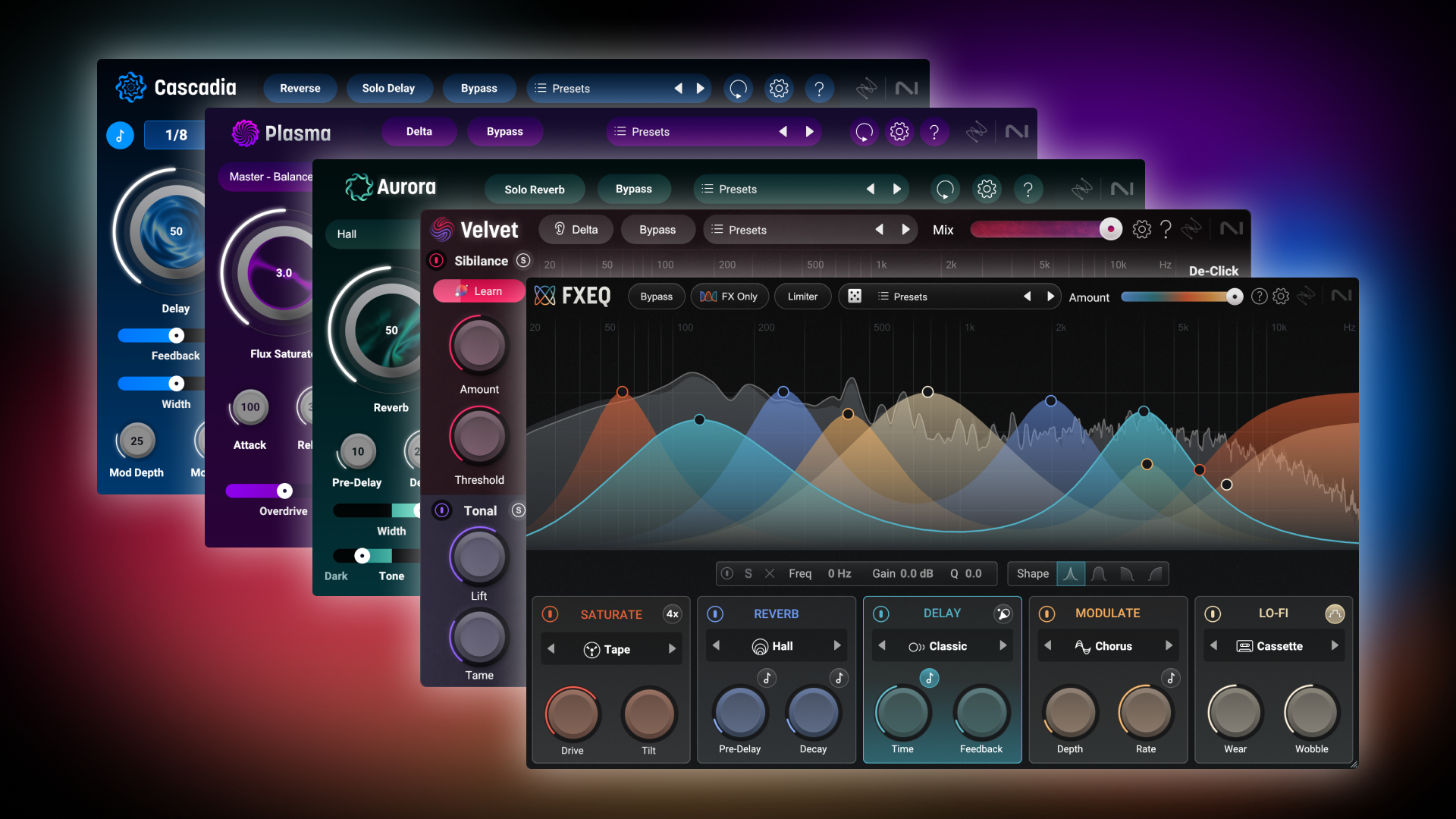1456x819 pixels.
Task: Remove EQ band with X icon
Action: [770, 573]
